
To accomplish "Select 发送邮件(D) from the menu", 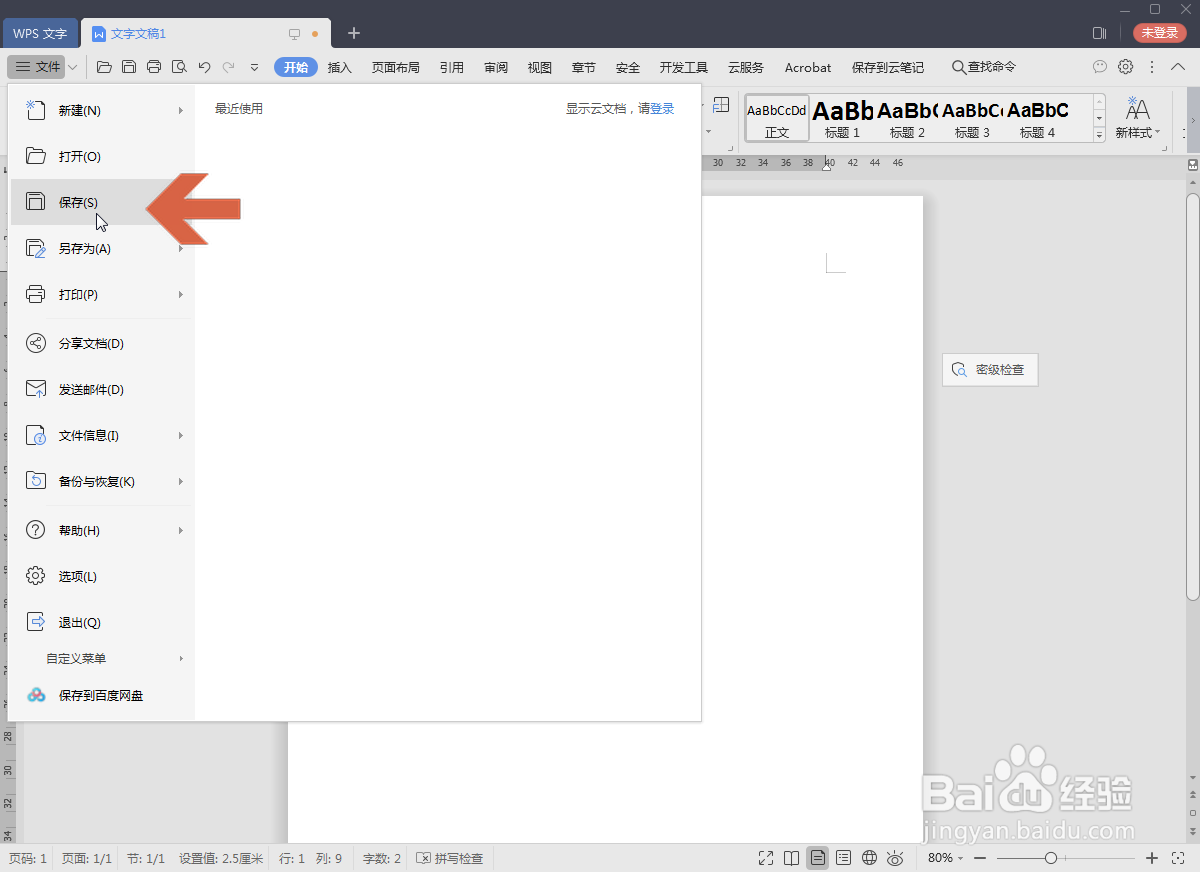I will click(101, 389).
